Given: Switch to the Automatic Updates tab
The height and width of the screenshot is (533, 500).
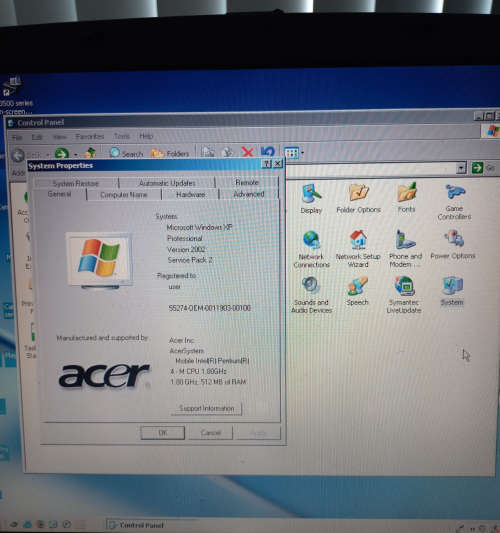Looking at the screenshot, I should pyautogui.click(x=167, y=183).
